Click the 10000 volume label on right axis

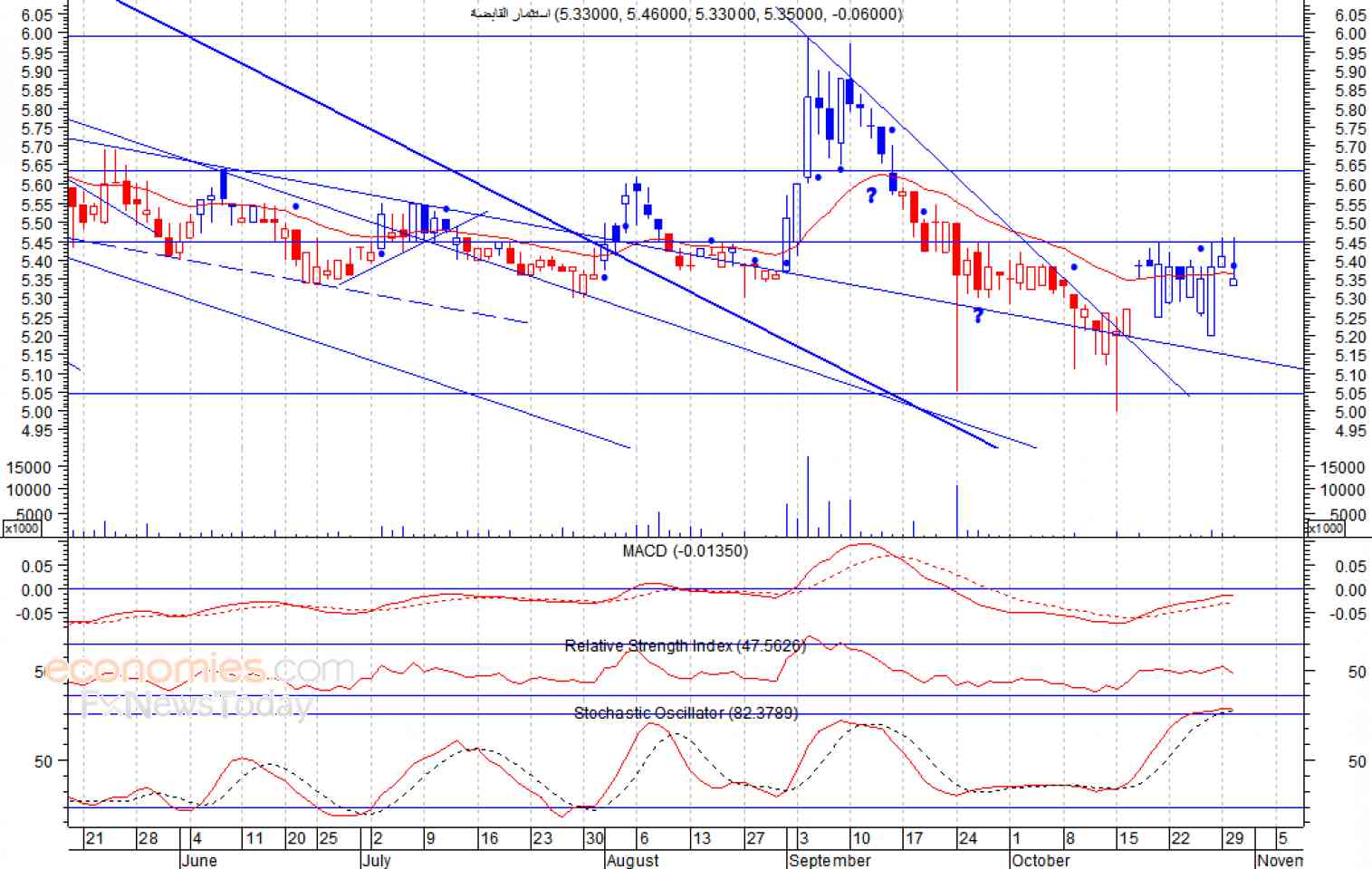tap(1343, 490)
